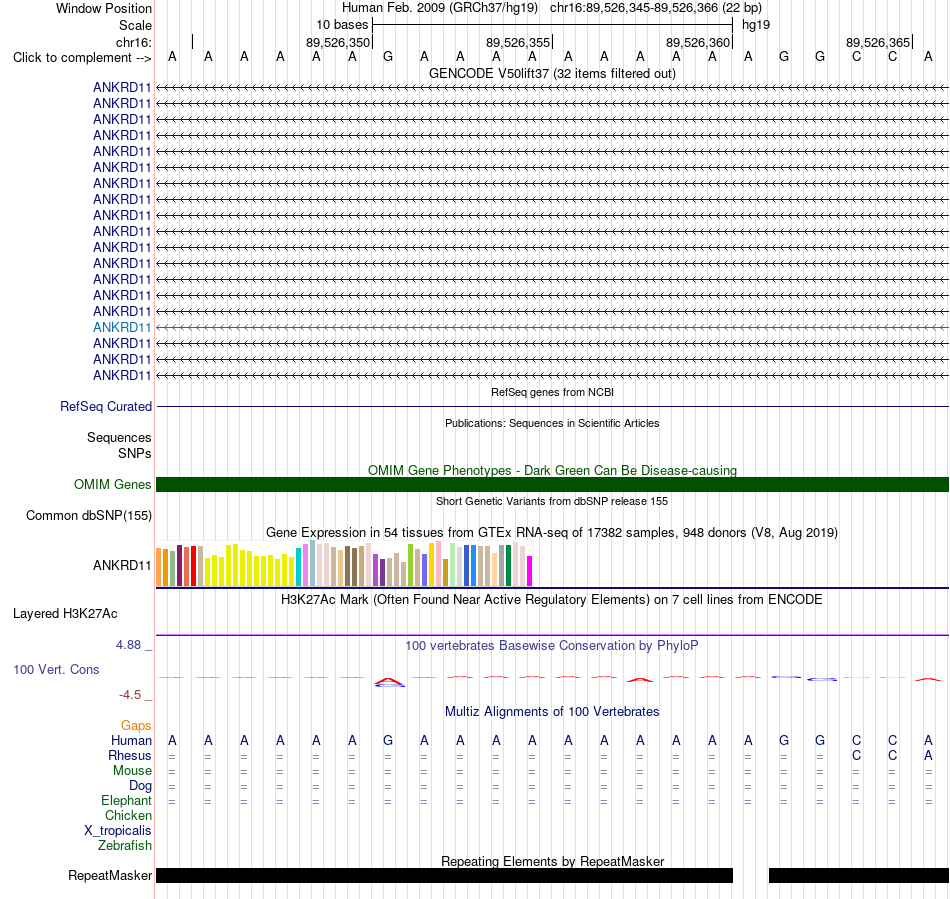Open 'Short Genetic Variants from dbSNP release 155' title

tap(552, 502)
